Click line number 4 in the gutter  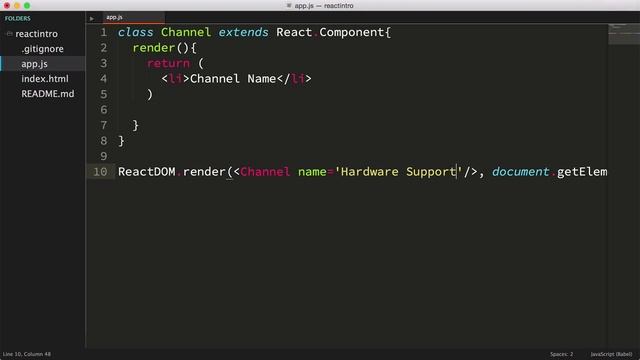(x=104, y=79)
